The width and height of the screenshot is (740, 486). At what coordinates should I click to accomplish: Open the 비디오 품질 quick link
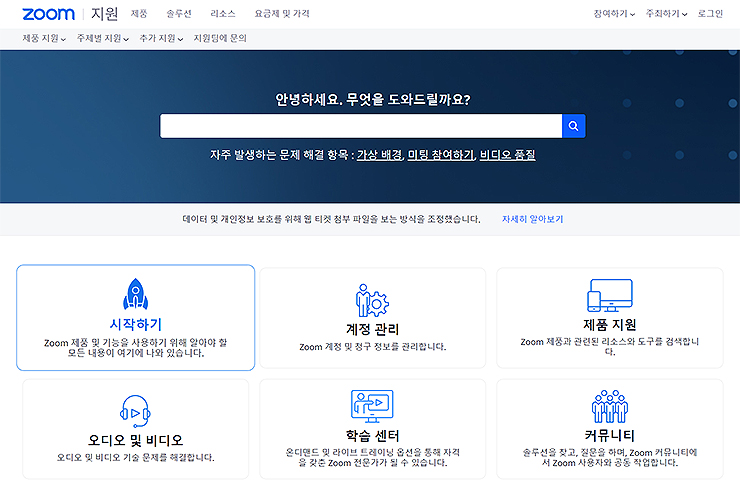click(507, 155)
